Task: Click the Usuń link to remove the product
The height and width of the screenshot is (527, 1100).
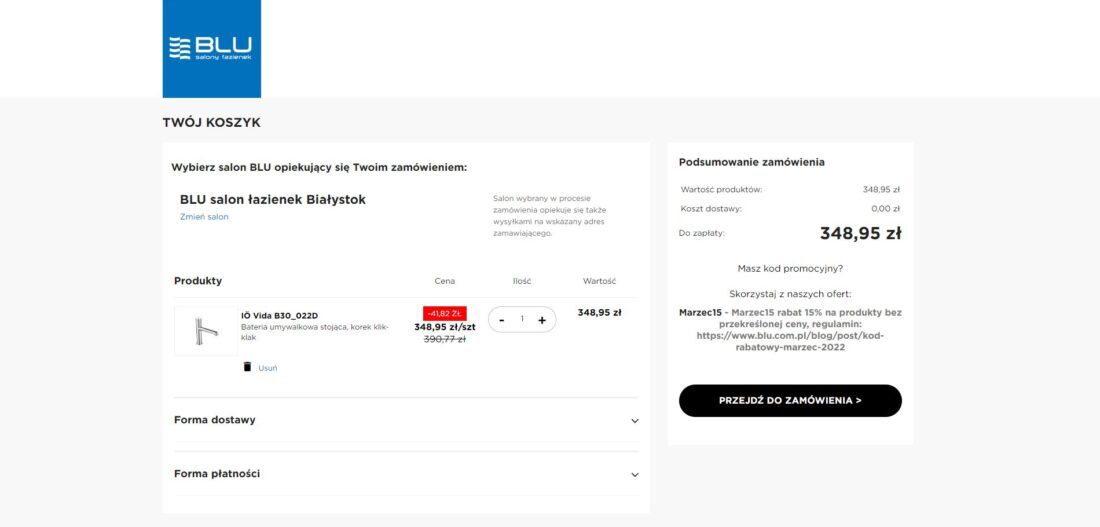Action: (268, 368)
